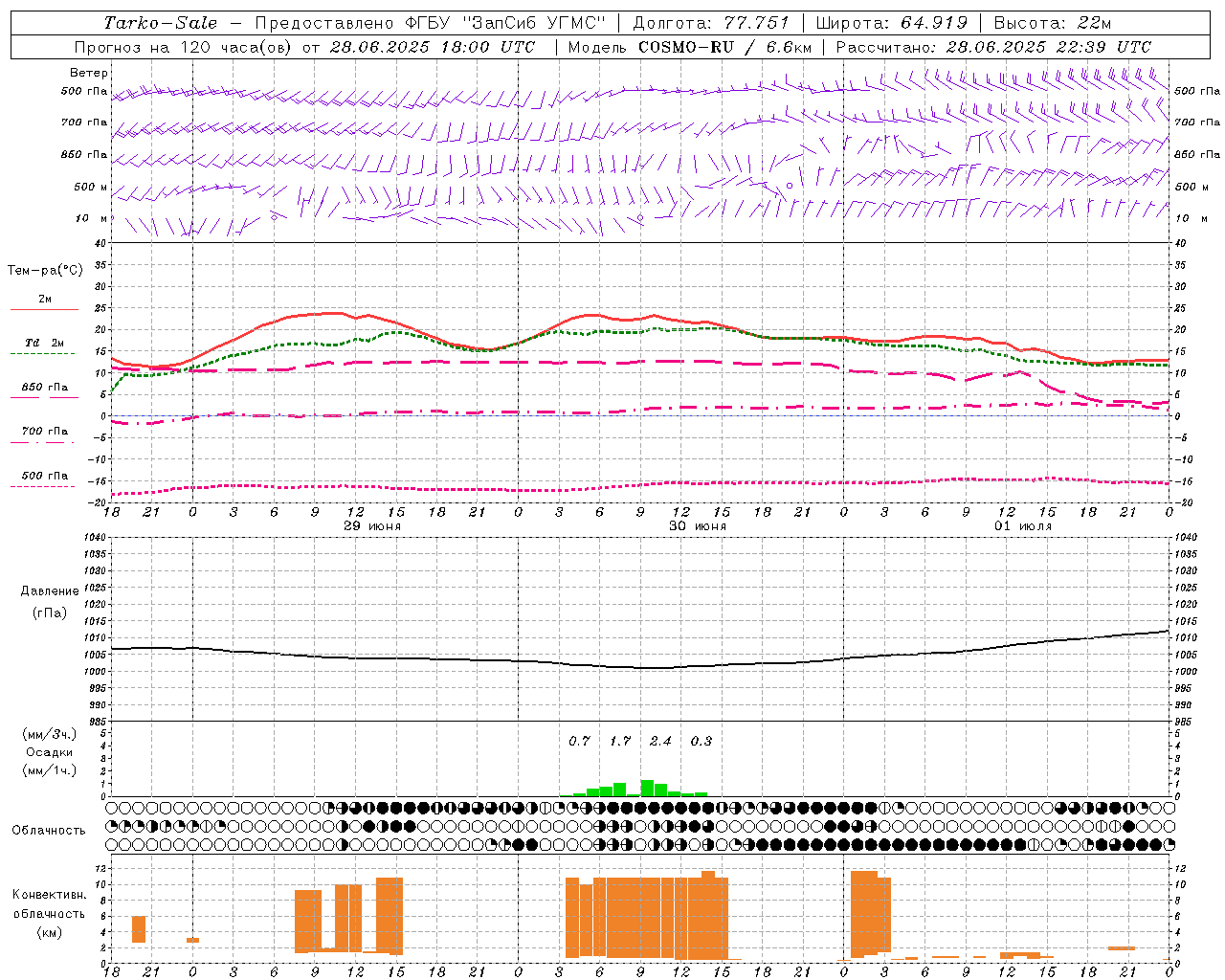Click the precipitation value "2.4"
The image size is (1225, 980).
point(660,742)
